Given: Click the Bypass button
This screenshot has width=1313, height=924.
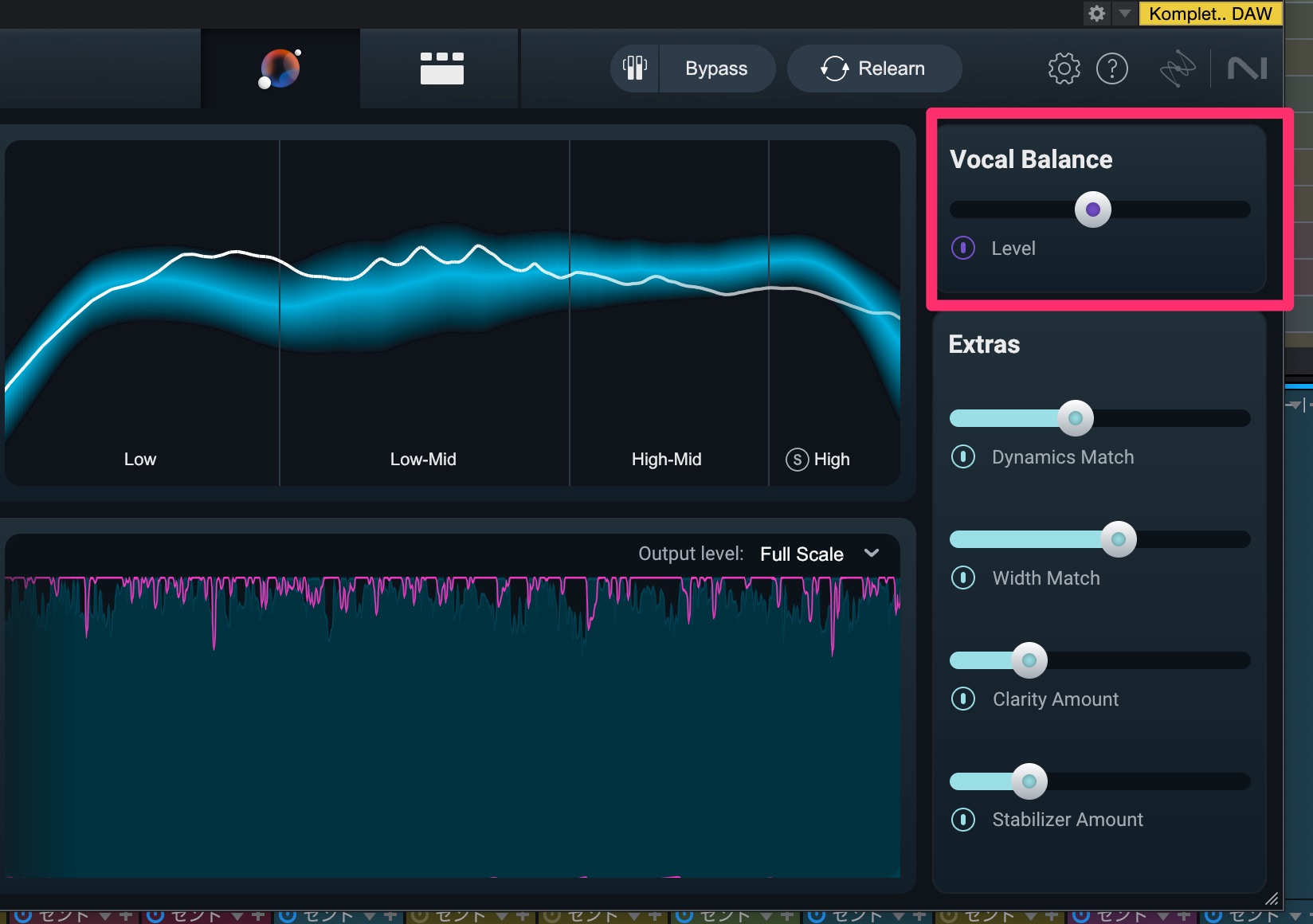Looking at the screenshot, I should (x=716, y=69).
